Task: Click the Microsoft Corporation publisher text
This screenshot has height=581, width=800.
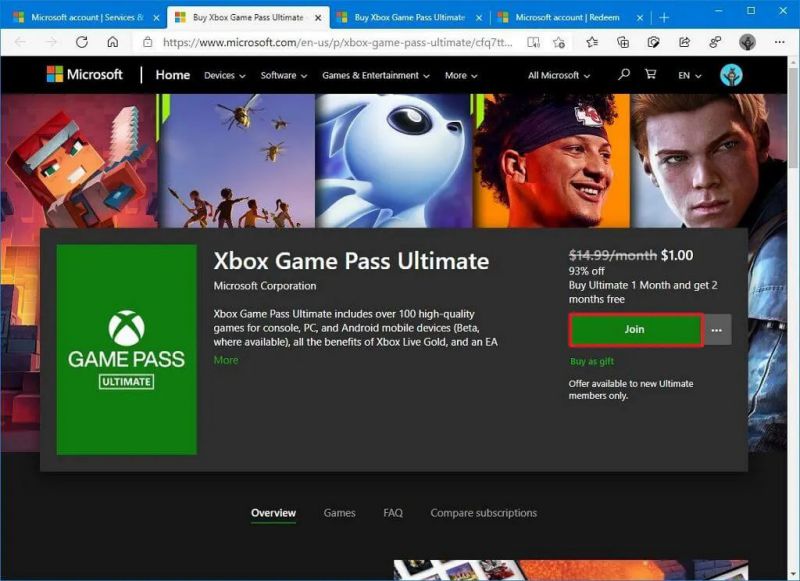Action: point(265,286)
